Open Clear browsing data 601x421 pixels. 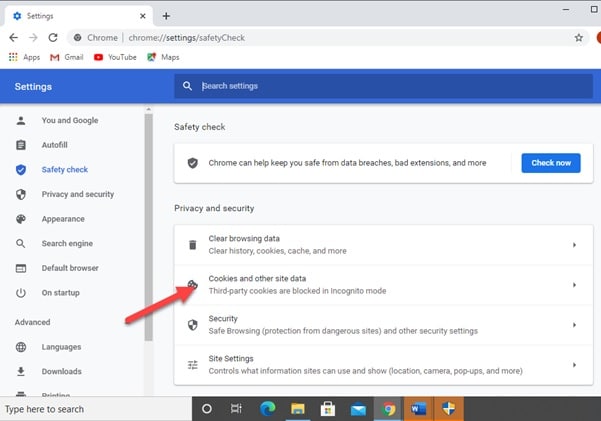pos(384,245)
